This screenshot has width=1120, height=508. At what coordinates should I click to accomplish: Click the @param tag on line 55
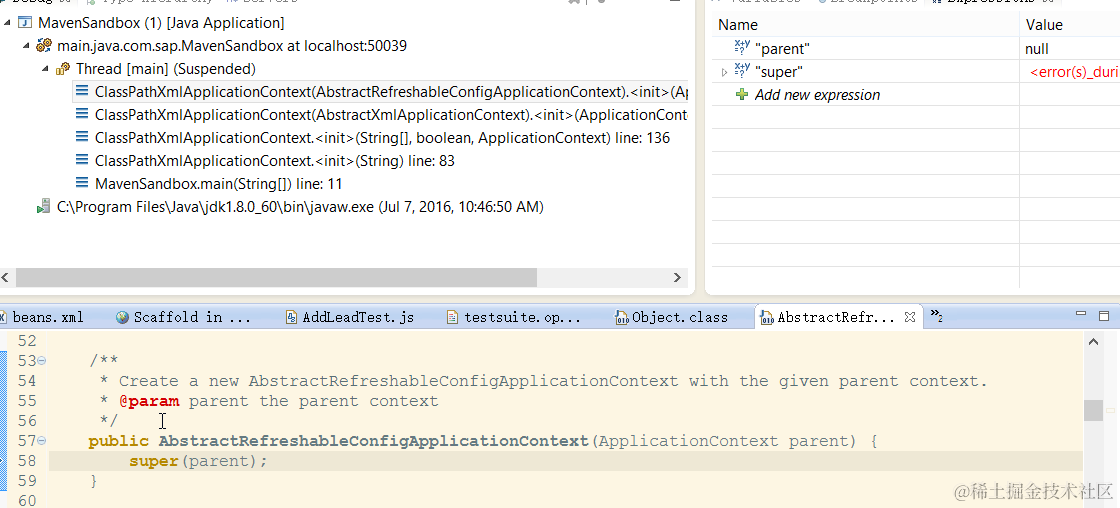(x=149, y=401)
